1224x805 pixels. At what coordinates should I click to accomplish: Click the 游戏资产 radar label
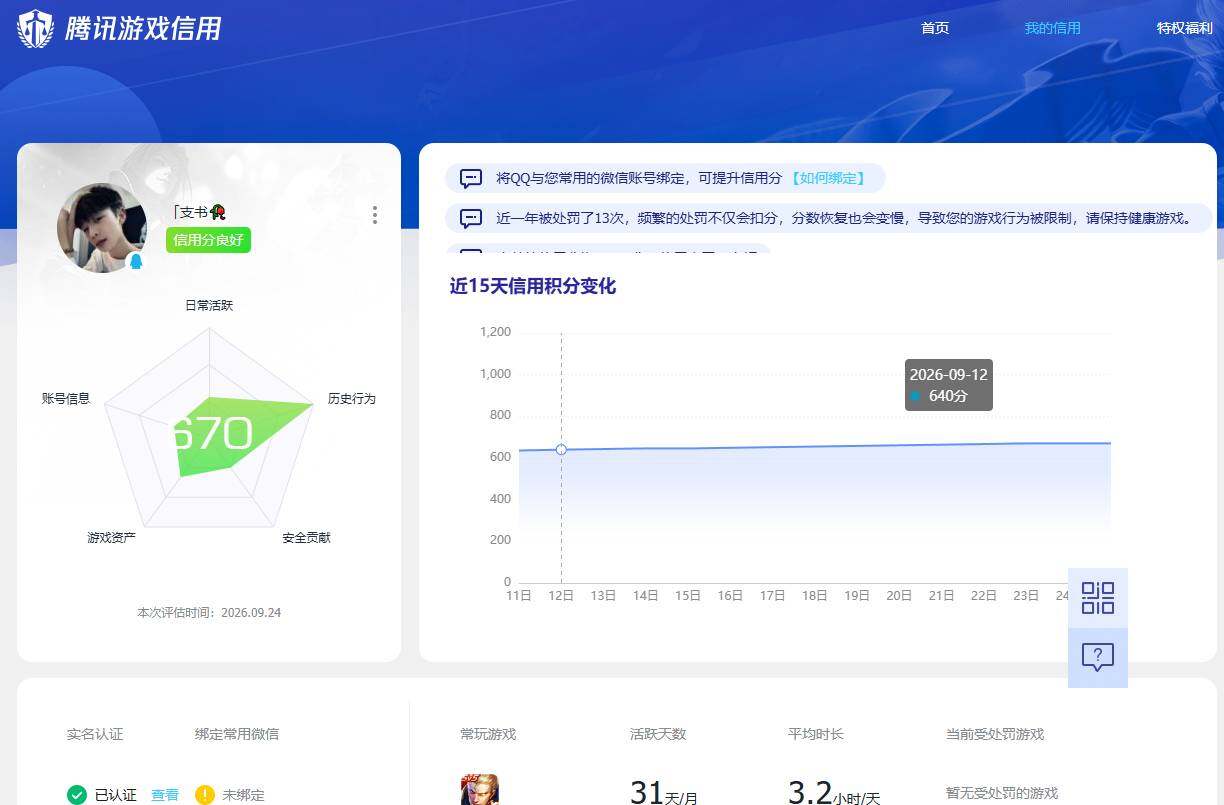pos(112,538)
